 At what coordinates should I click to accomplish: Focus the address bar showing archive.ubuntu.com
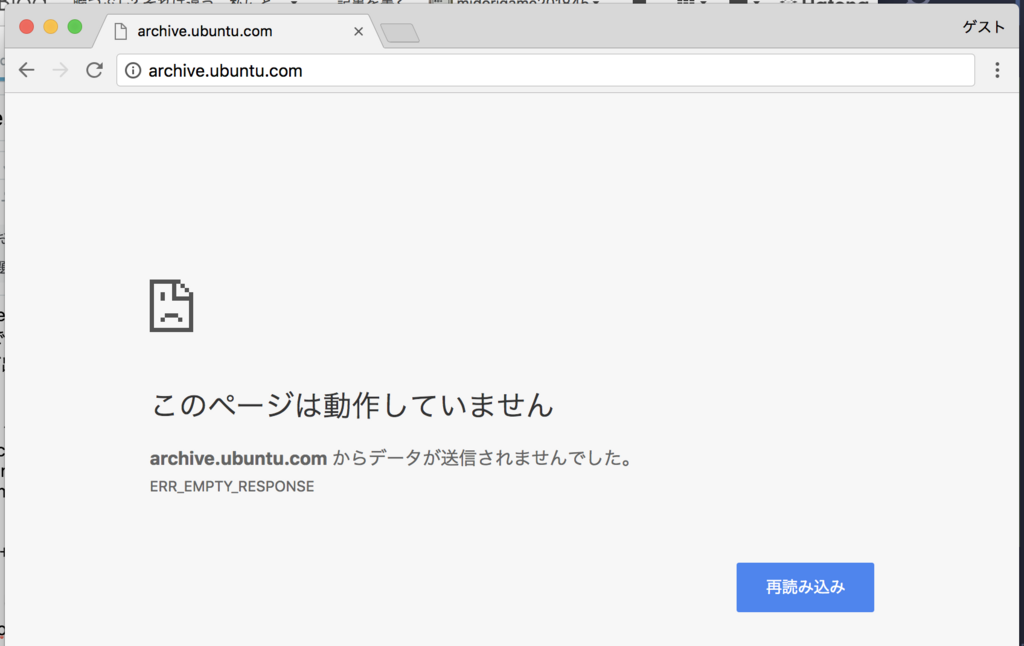tap(545, 71)
